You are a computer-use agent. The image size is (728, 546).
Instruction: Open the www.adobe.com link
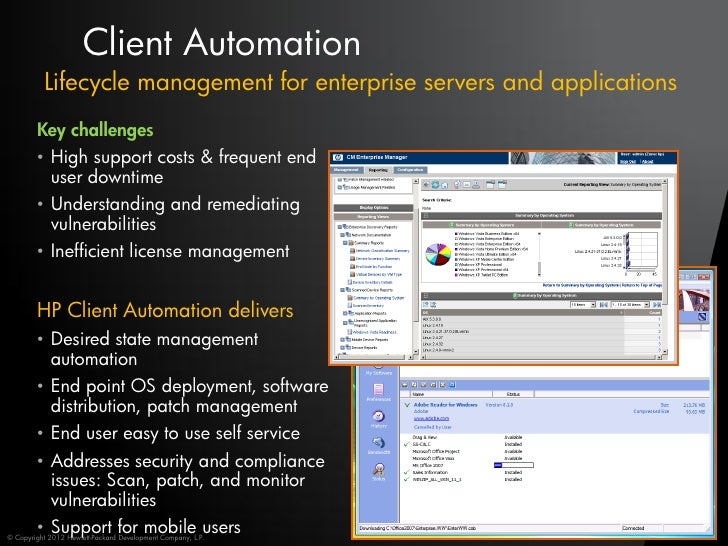[x=431, y=419]
